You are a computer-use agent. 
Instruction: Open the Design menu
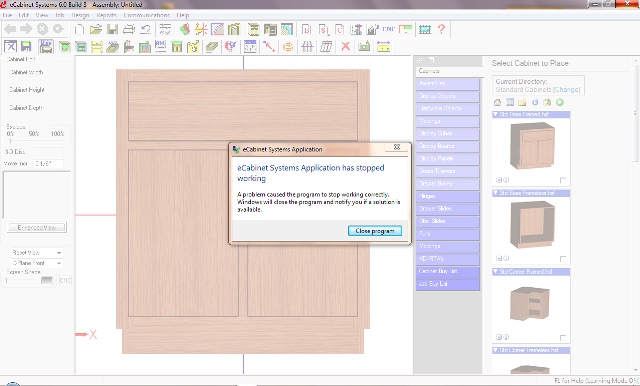tap(80, 15)
